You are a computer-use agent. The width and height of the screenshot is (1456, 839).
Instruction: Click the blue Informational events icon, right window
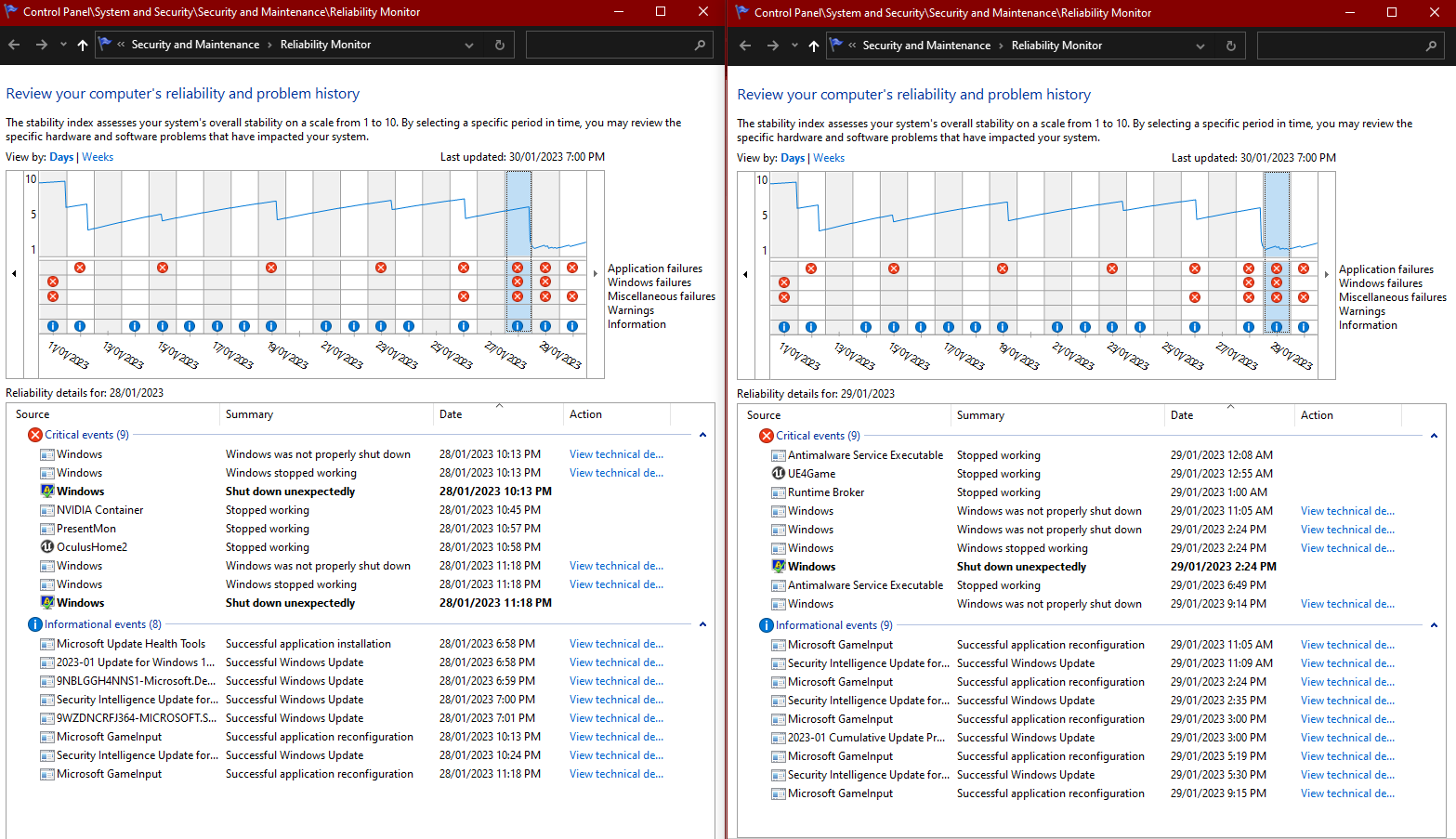click(767, 625)
